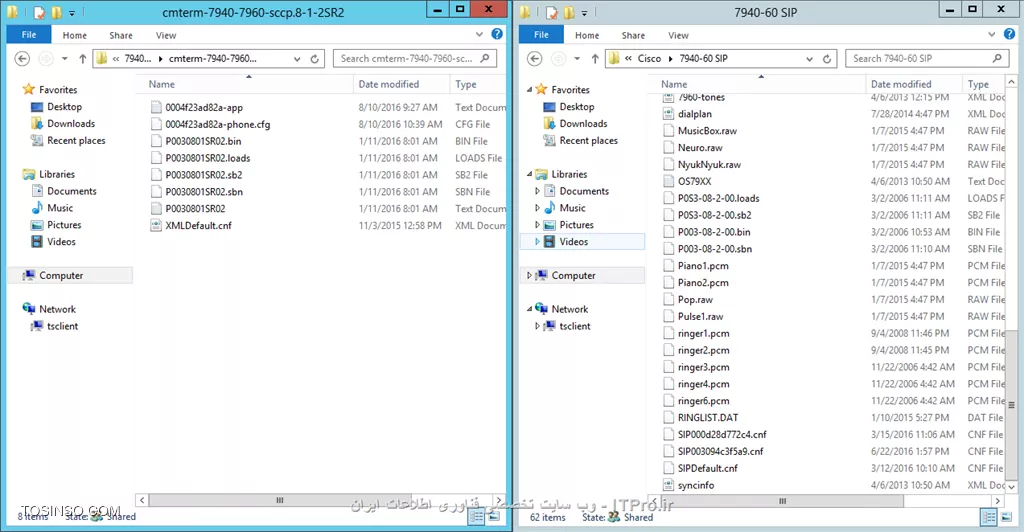The height and width of the screenshot is (532, 1024).
Task: Switch SIP window to large icons view
Action: tap(1006, 517)
